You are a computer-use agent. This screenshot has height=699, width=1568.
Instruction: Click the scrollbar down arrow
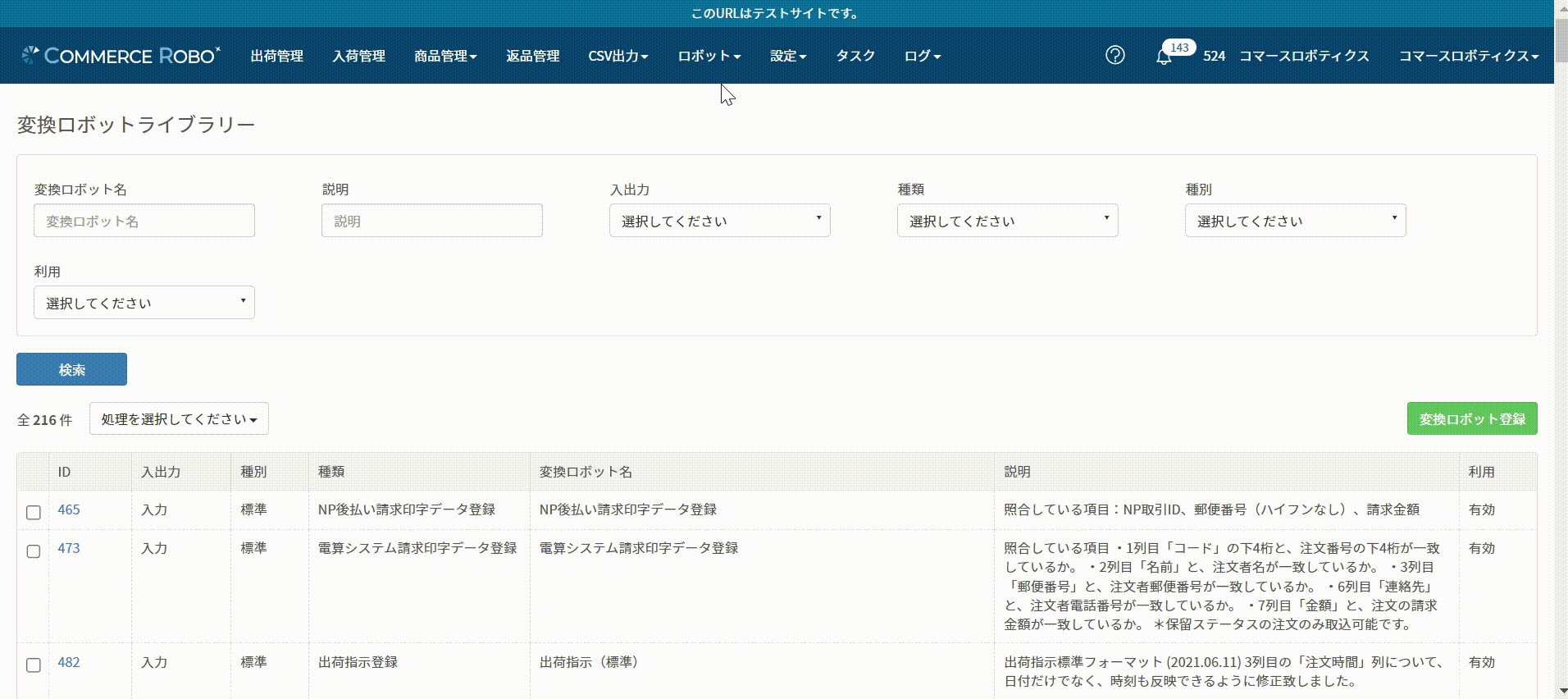(x=1561, y=692)
